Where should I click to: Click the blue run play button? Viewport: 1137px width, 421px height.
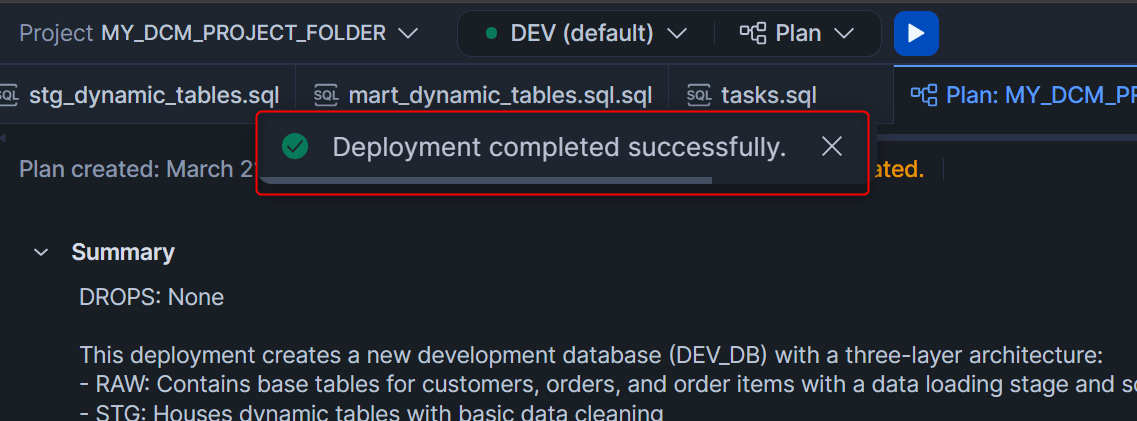click(x=916, y=33)
